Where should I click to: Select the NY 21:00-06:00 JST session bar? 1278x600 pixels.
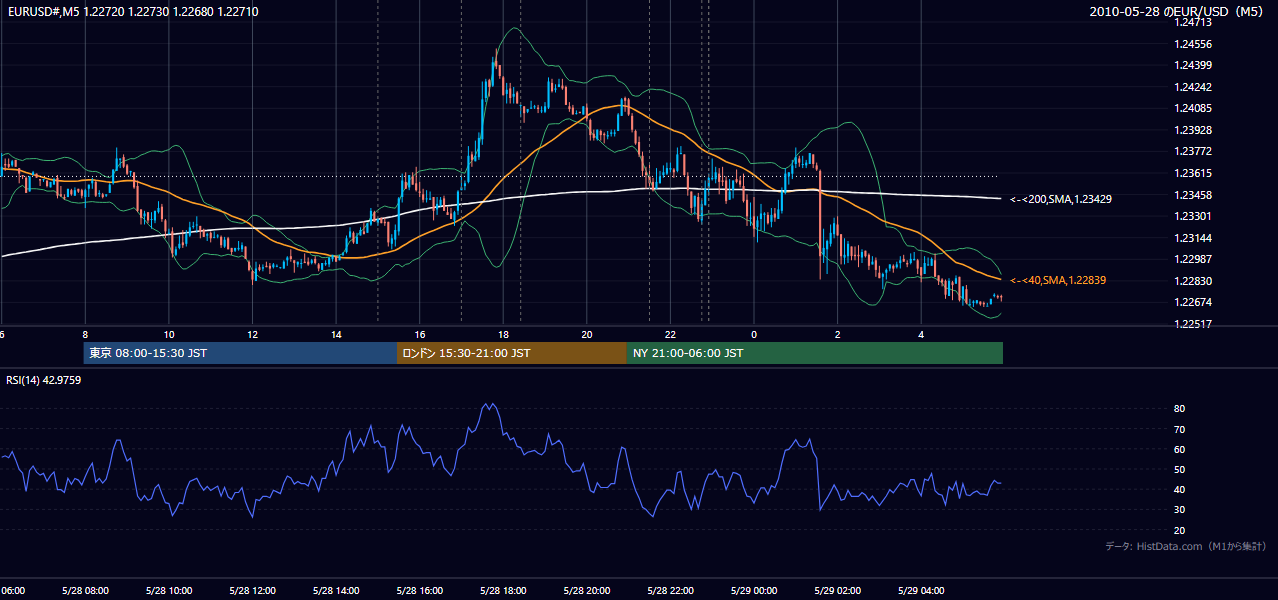815,353
